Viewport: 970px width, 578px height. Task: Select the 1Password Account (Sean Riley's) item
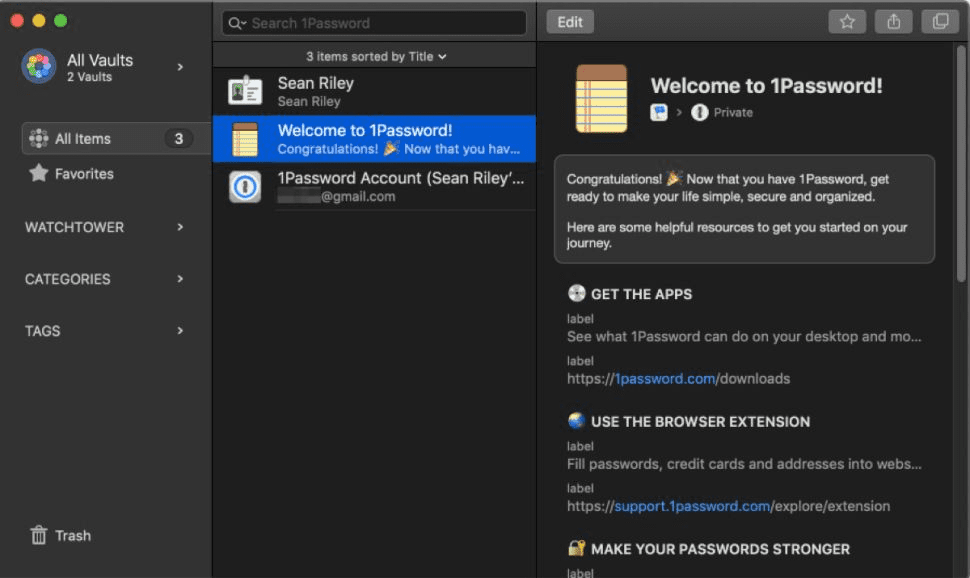(x=374, y=186)
